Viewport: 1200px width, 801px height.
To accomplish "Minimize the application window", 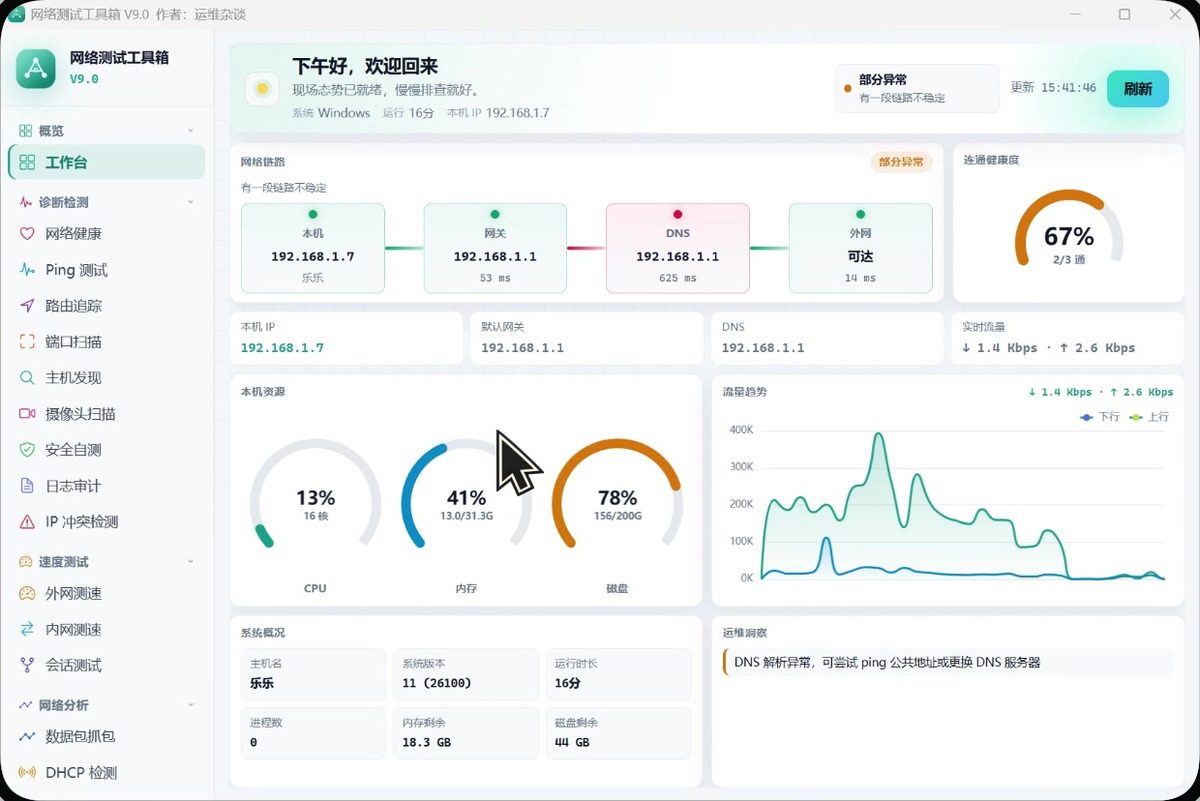I will [x=1076, y=14].
